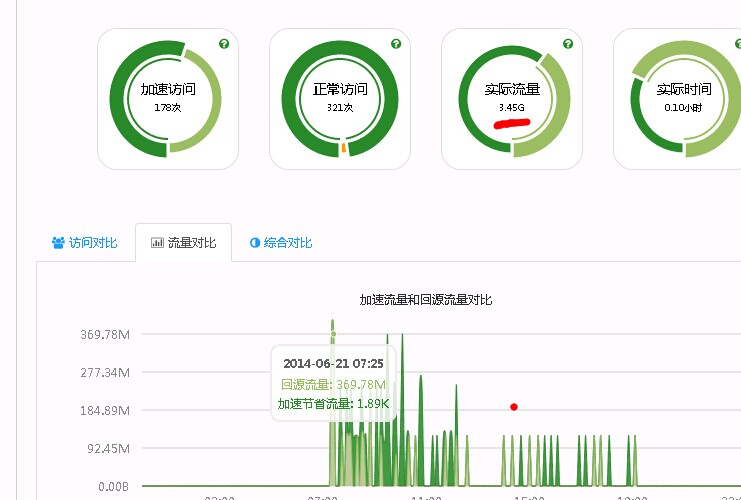Open the 访问对比 tab

pos(85,242)
